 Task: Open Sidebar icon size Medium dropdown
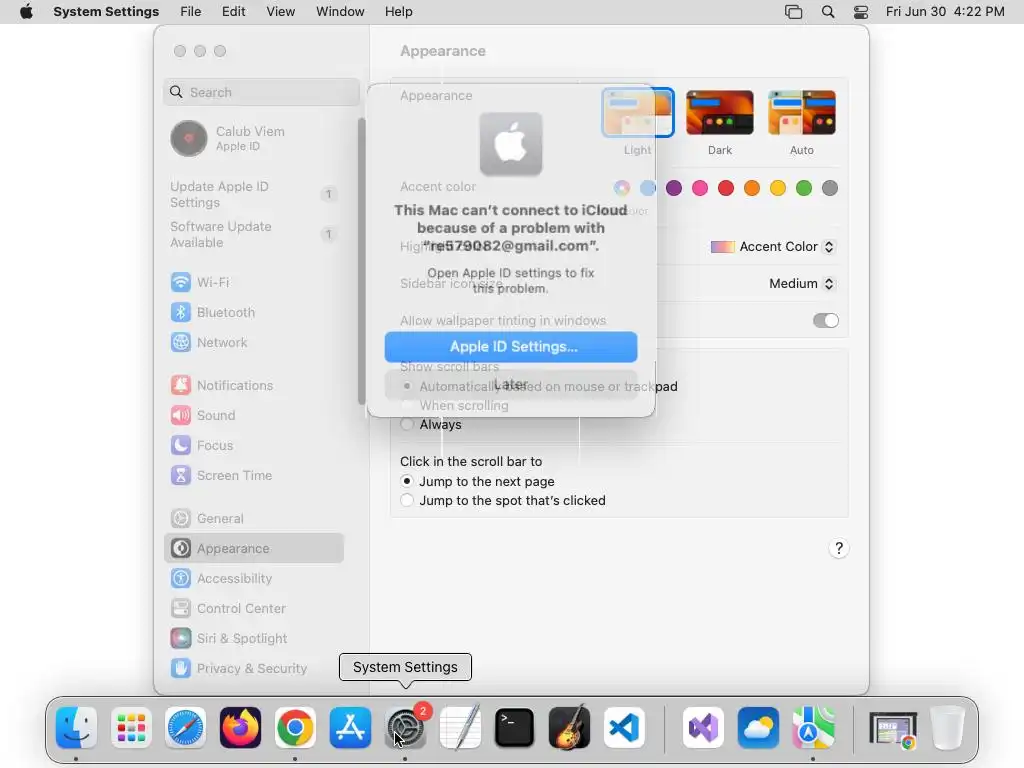[802, 283]
